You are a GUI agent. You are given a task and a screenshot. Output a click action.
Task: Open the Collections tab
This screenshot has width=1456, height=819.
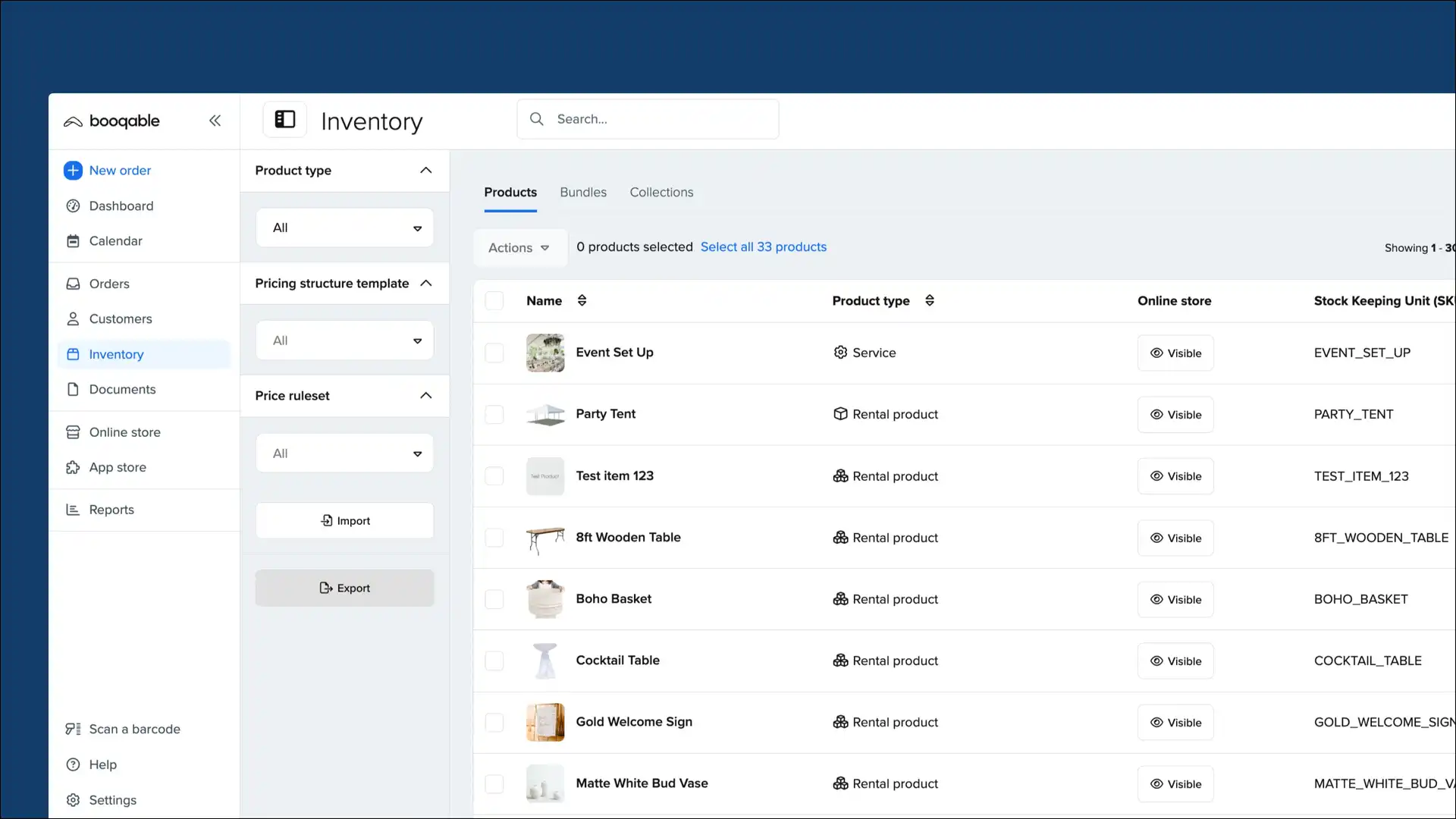click(x=661, y=192)
